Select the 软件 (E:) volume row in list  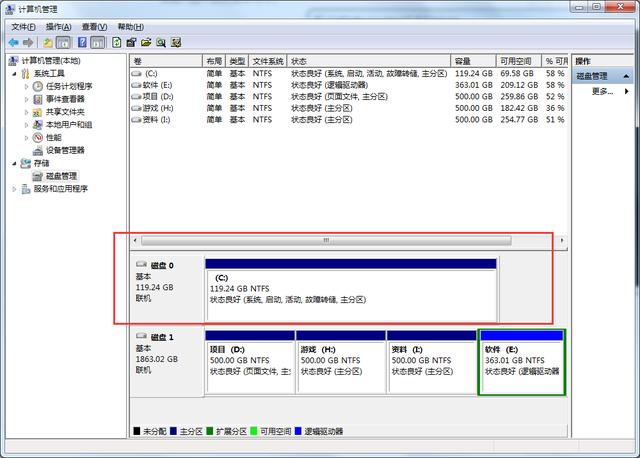(157, 85)
